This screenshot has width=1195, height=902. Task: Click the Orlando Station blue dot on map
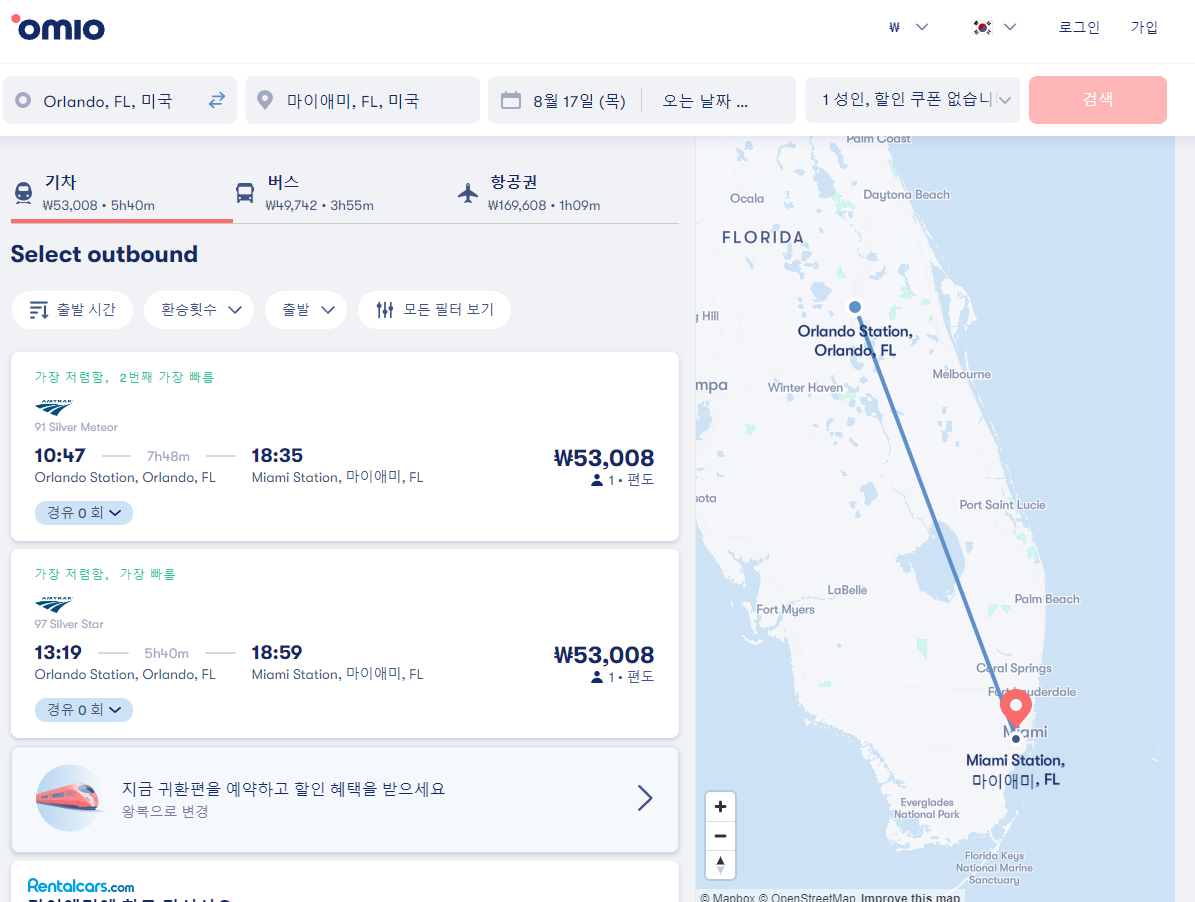pyautogui.click(x=855, y=307)
